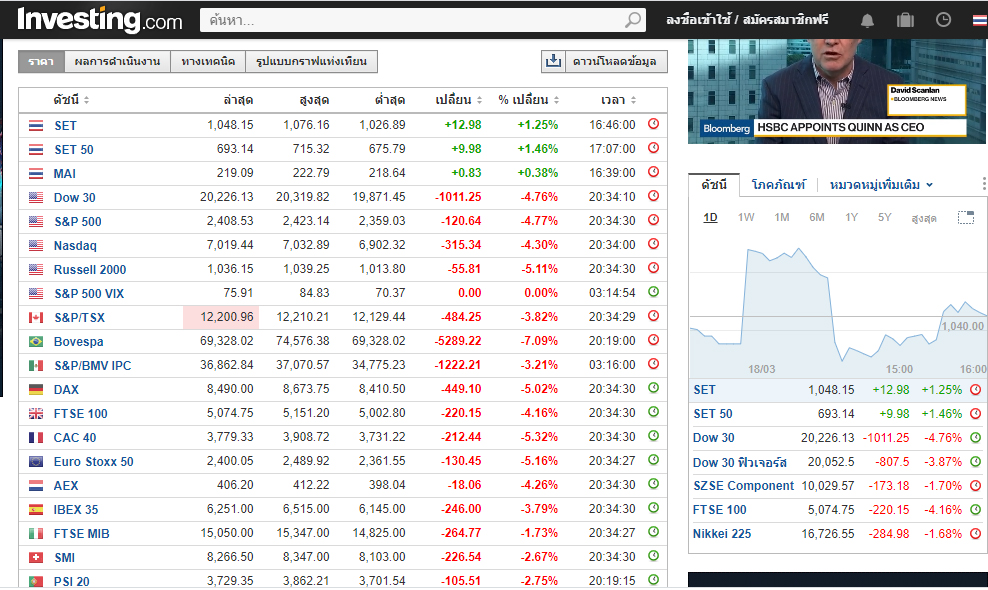Image resolution: width=988 pixels, height=590 pixels.
Task: Sort table by the เวลา column
Action: pos(618,100)
